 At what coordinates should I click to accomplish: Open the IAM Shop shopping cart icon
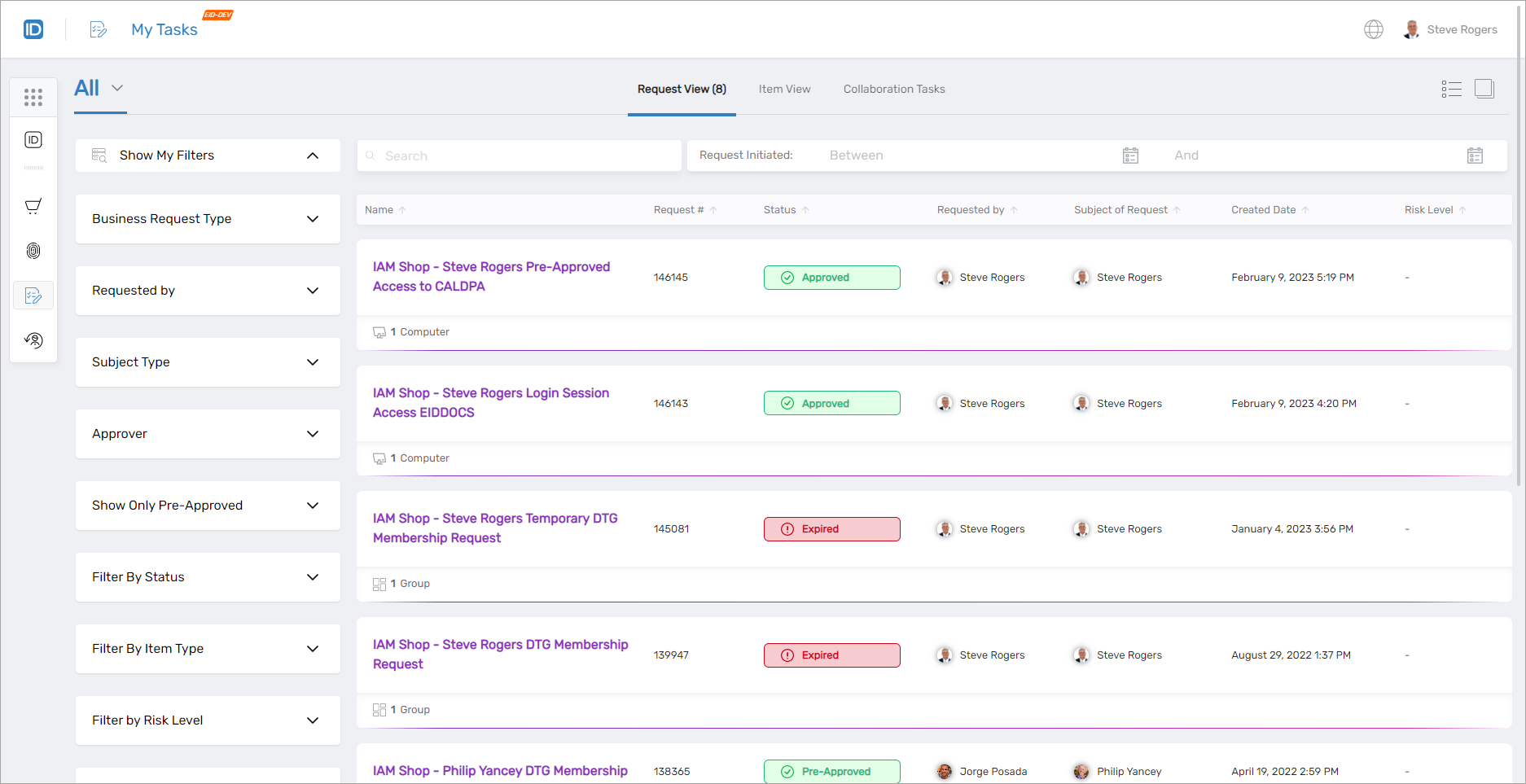33,206
